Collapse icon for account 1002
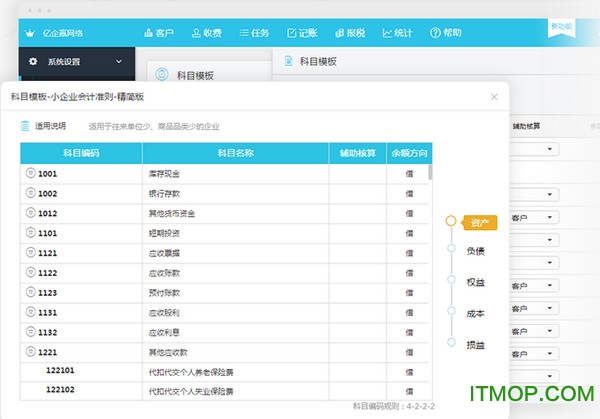The height and width of the screenshot is (419, 600). [31, 193]
